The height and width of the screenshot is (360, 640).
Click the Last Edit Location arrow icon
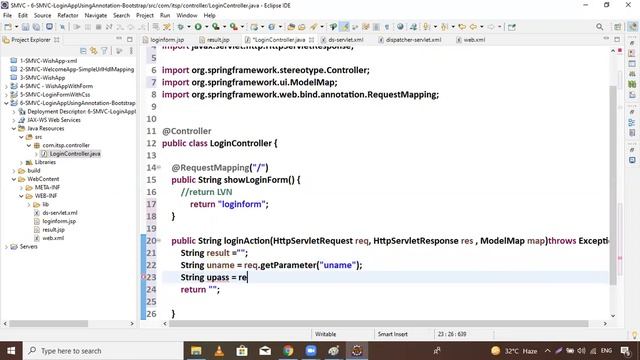[x=462, y=27]
